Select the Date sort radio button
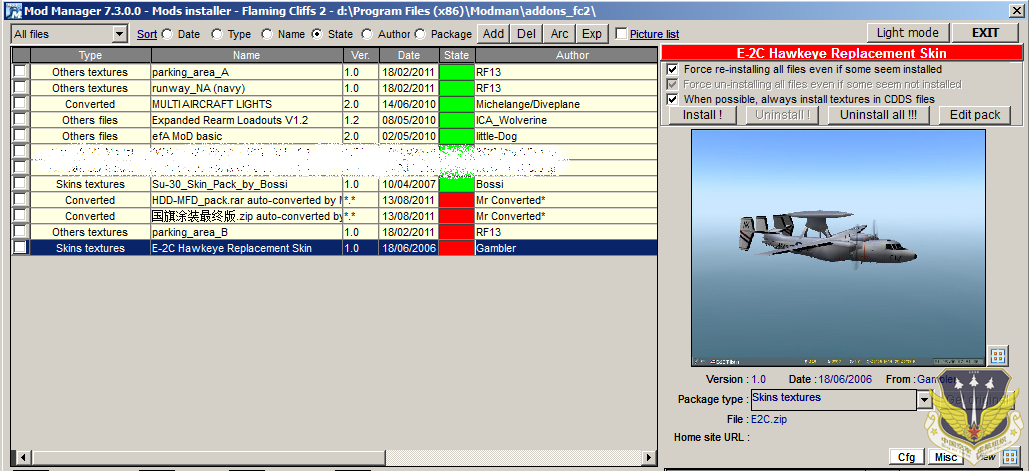This screenshot has width=1029, height=471. 167,34
